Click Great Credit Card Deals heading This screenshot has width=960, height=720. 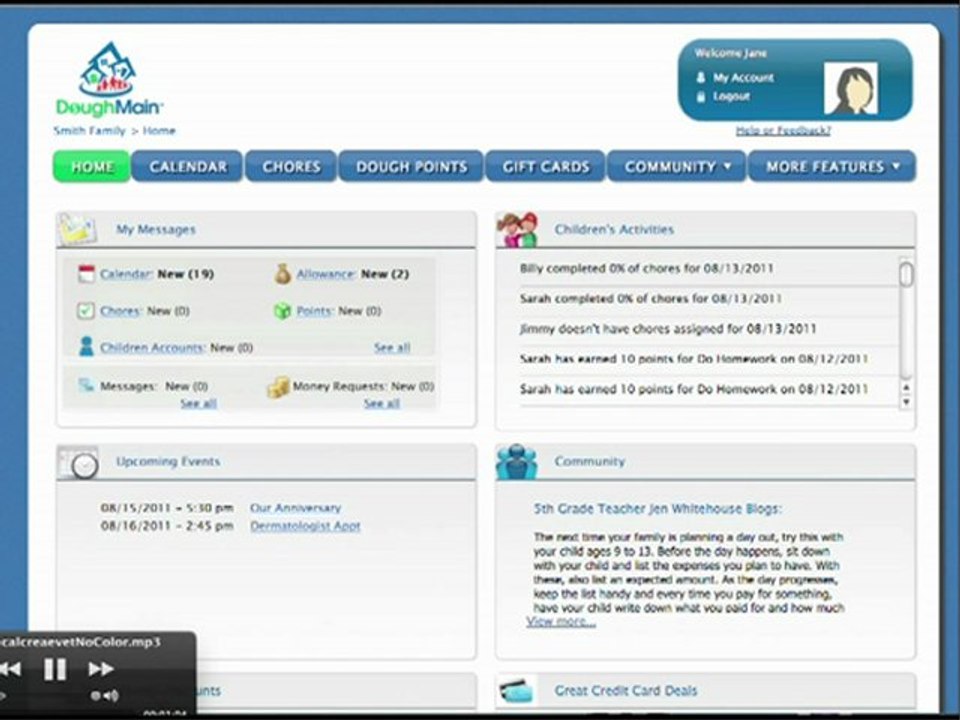(x=626, y=691)
